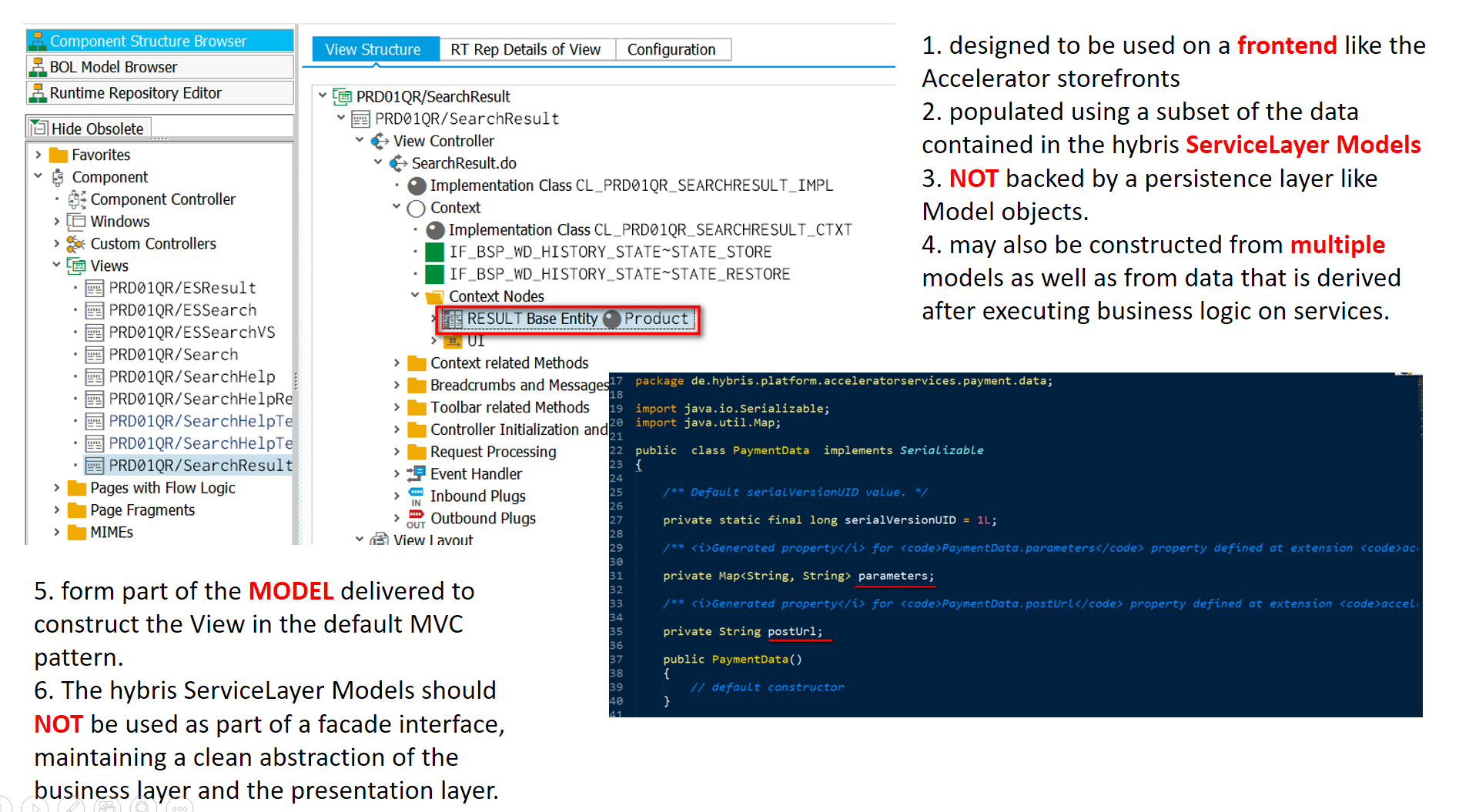Viewport: 1459px width, 812px height.
Task: Click the red 'MODEL' word
Action: [x=291, y=591]
